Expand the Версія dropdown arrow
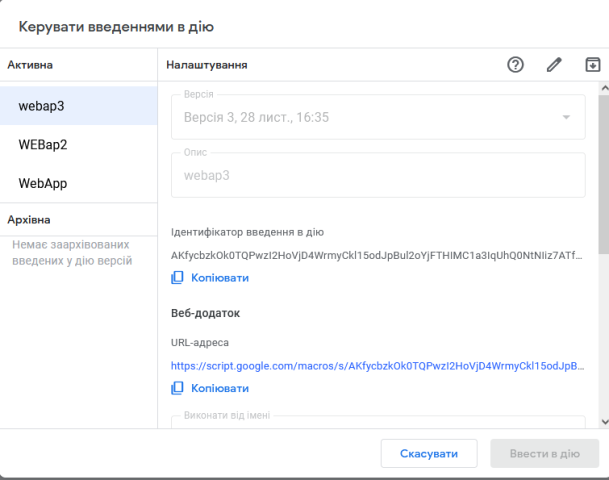This screenshot has width=609, height=480. 567,118
